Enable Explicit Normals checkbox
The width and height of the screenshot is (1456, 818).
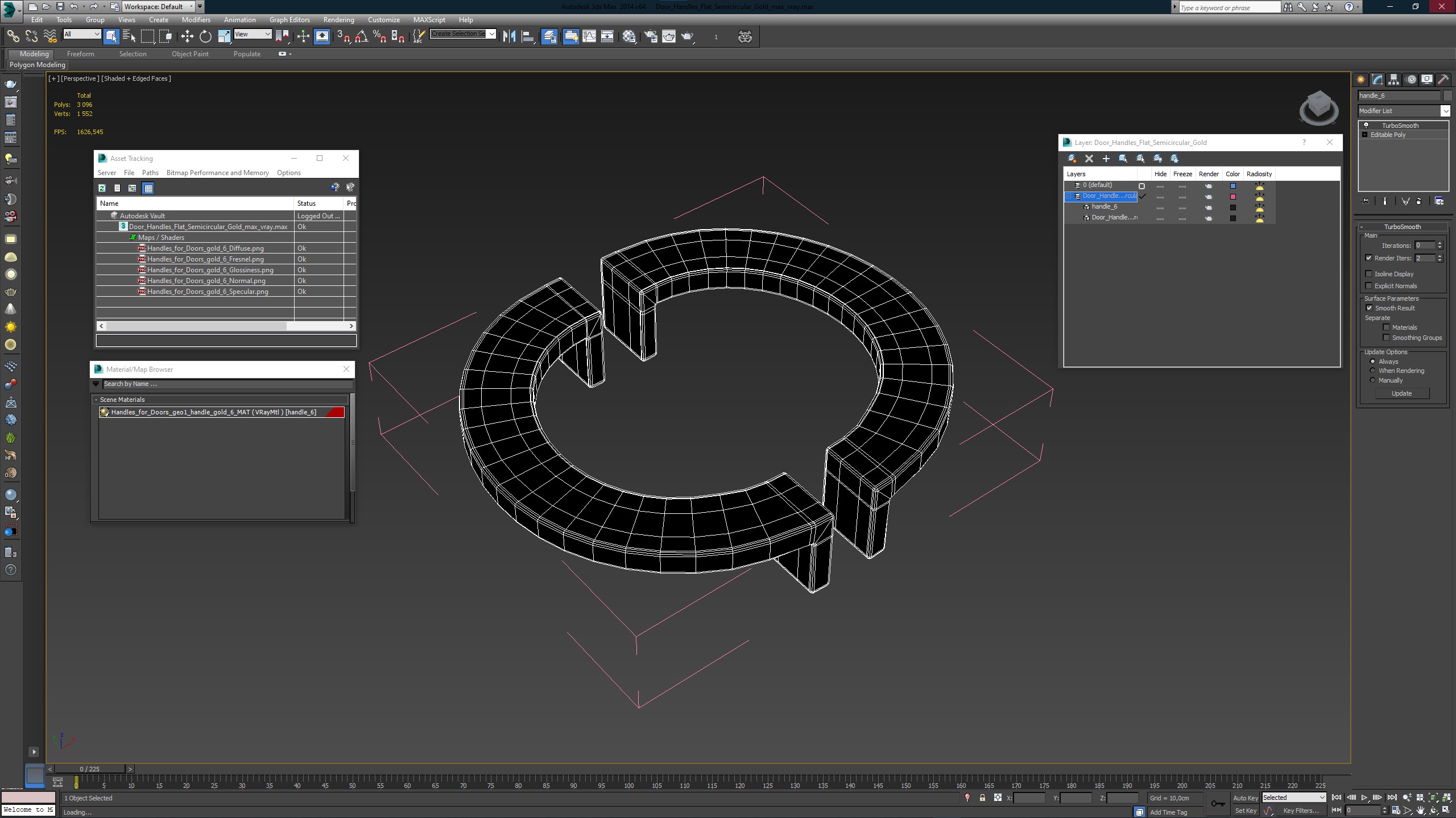pyautogui.click(x=1369, y=286)
